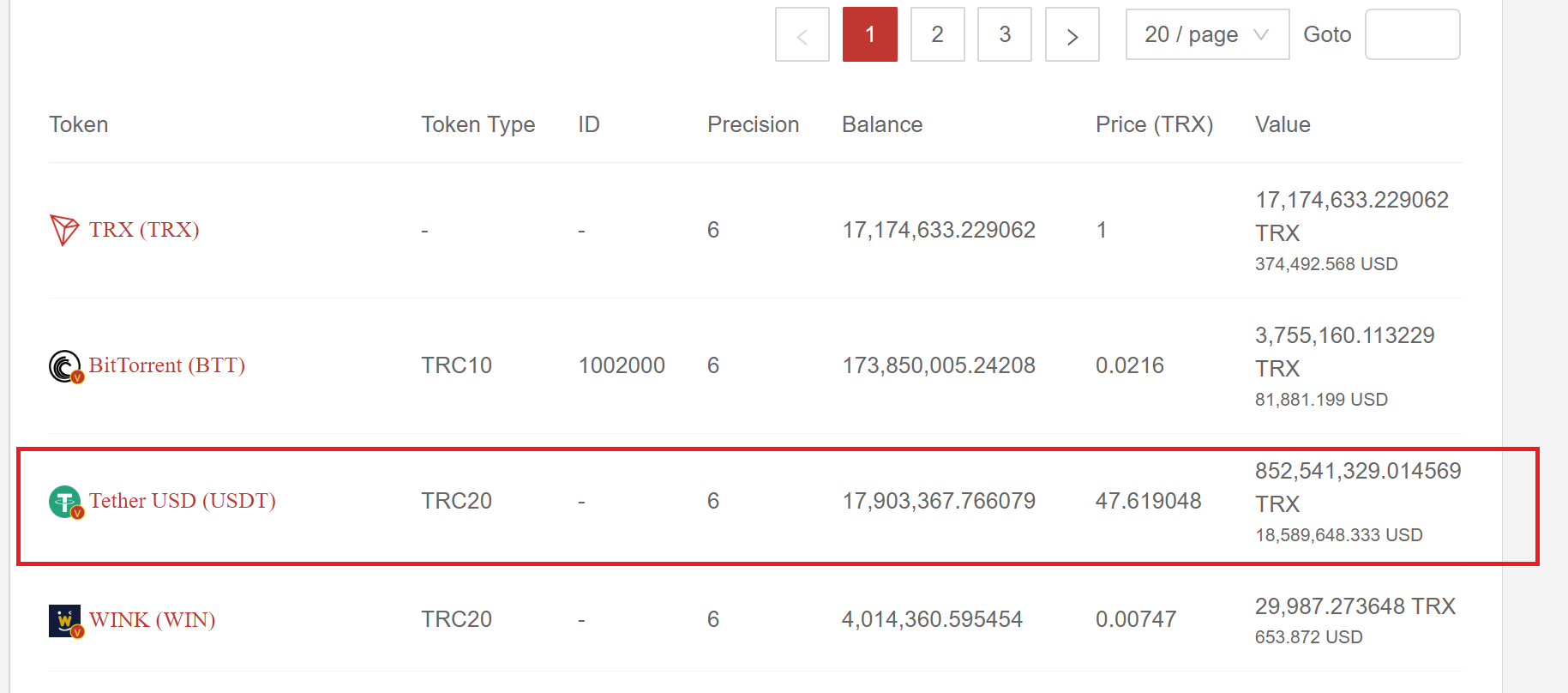The image size is (1568, 693).
Task: Open the Tether USD (USDT) token link
Action: 183,501
